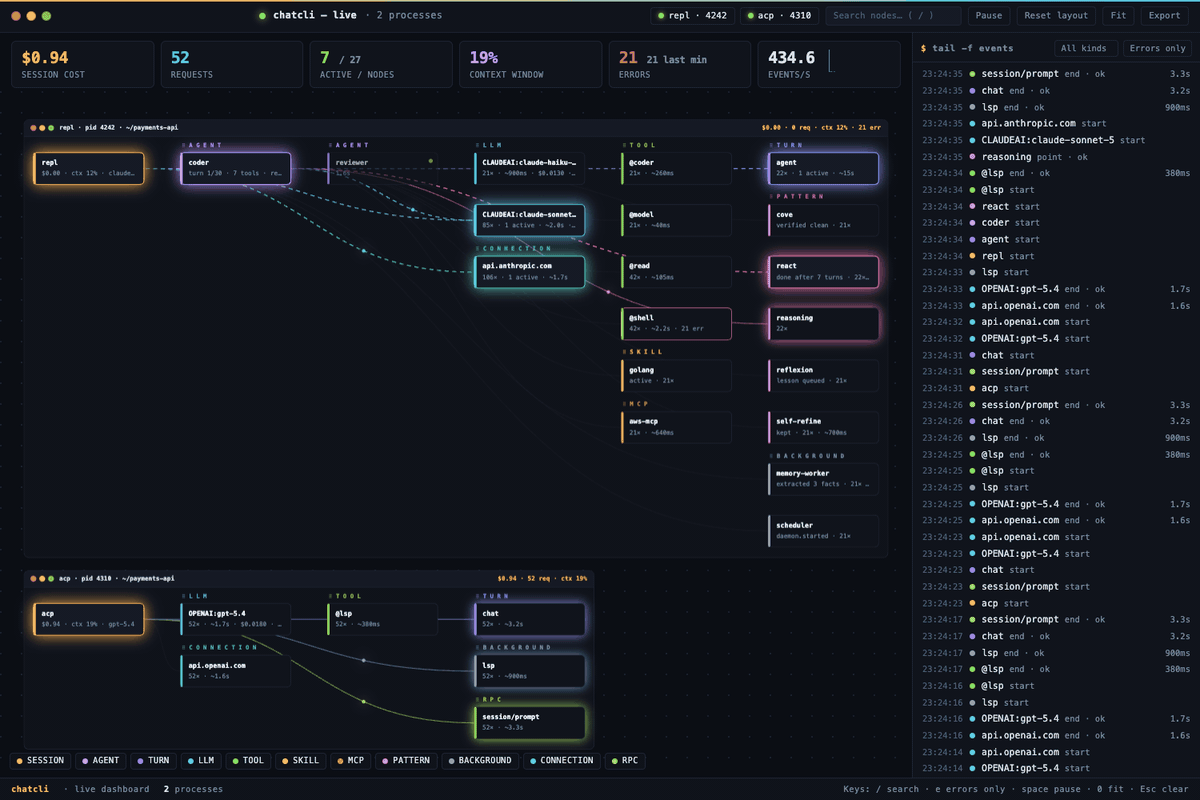This screenshot has width=1200, height=800.
Task: Select the agent turn node
Action: [823, 168]
